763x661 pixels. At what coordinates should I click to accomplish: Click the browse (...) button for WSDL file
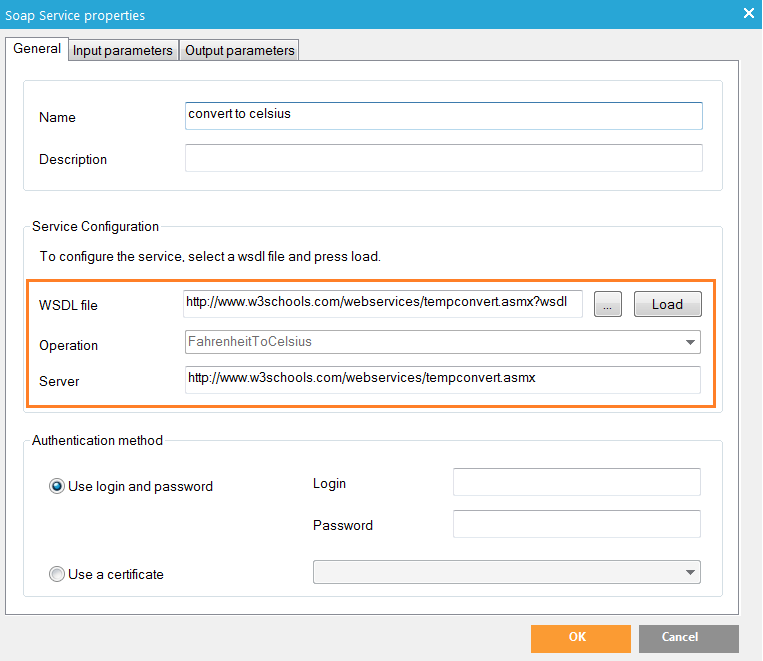(607, 305)
